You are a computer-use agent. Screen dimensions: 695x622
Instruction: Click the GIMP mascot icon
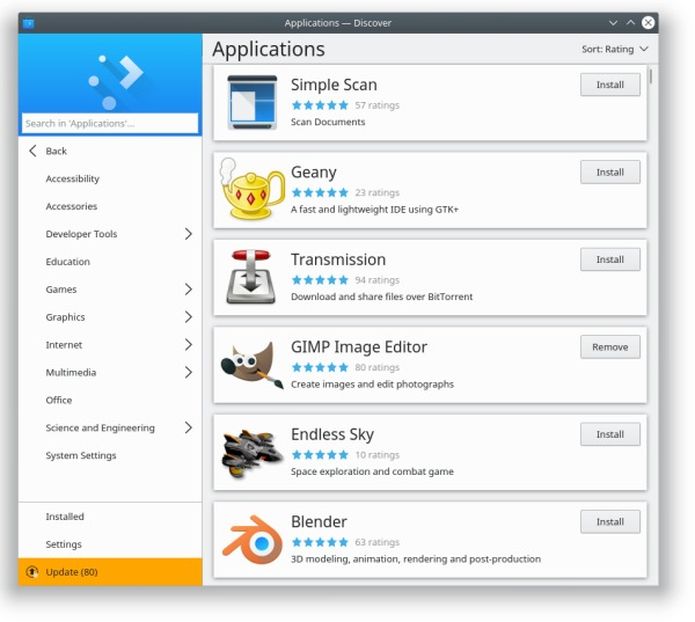(252, 365)
